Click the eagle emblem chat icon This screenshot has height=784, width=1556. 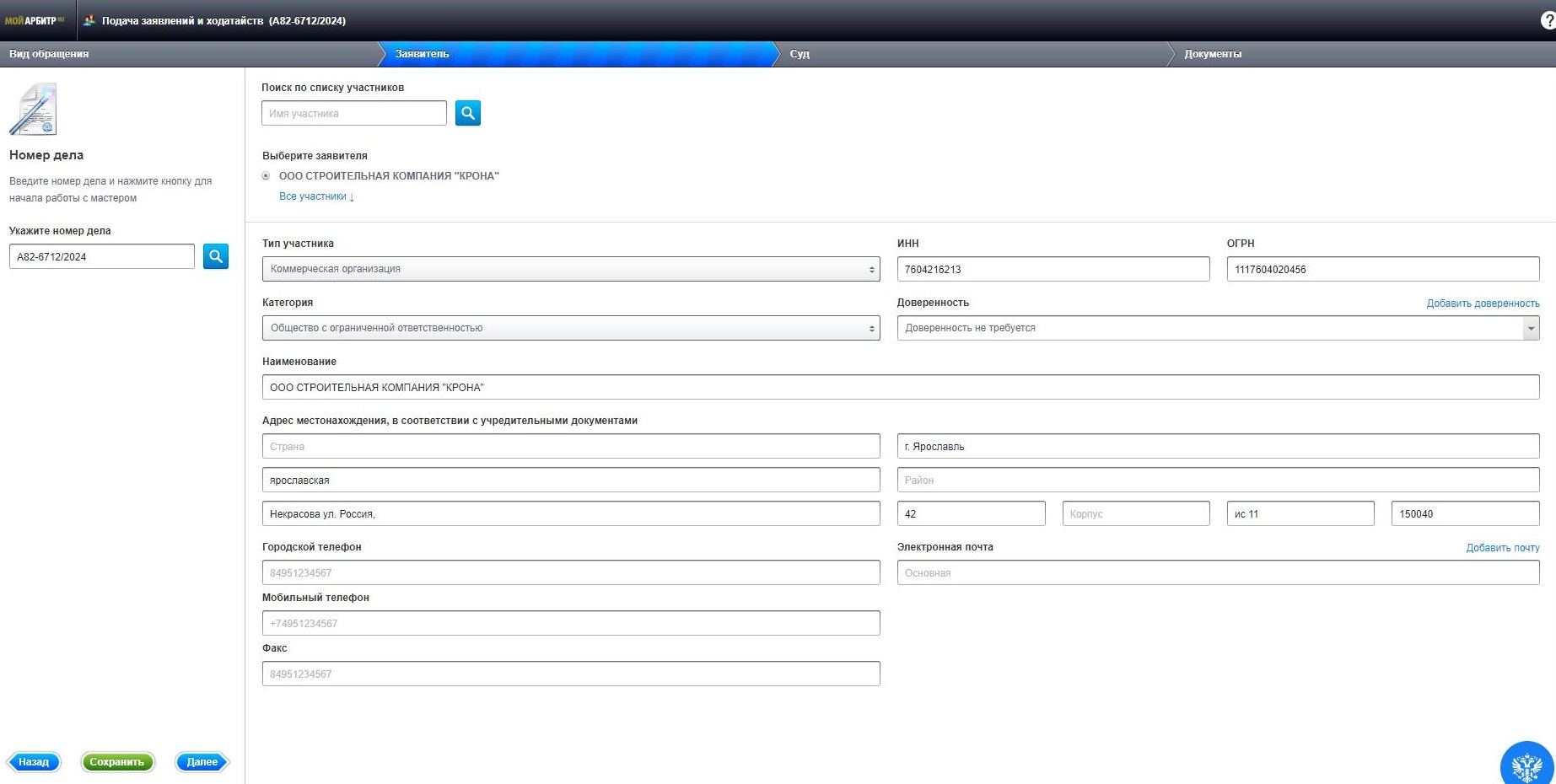pyautogui.click(x=1527, y=765)
